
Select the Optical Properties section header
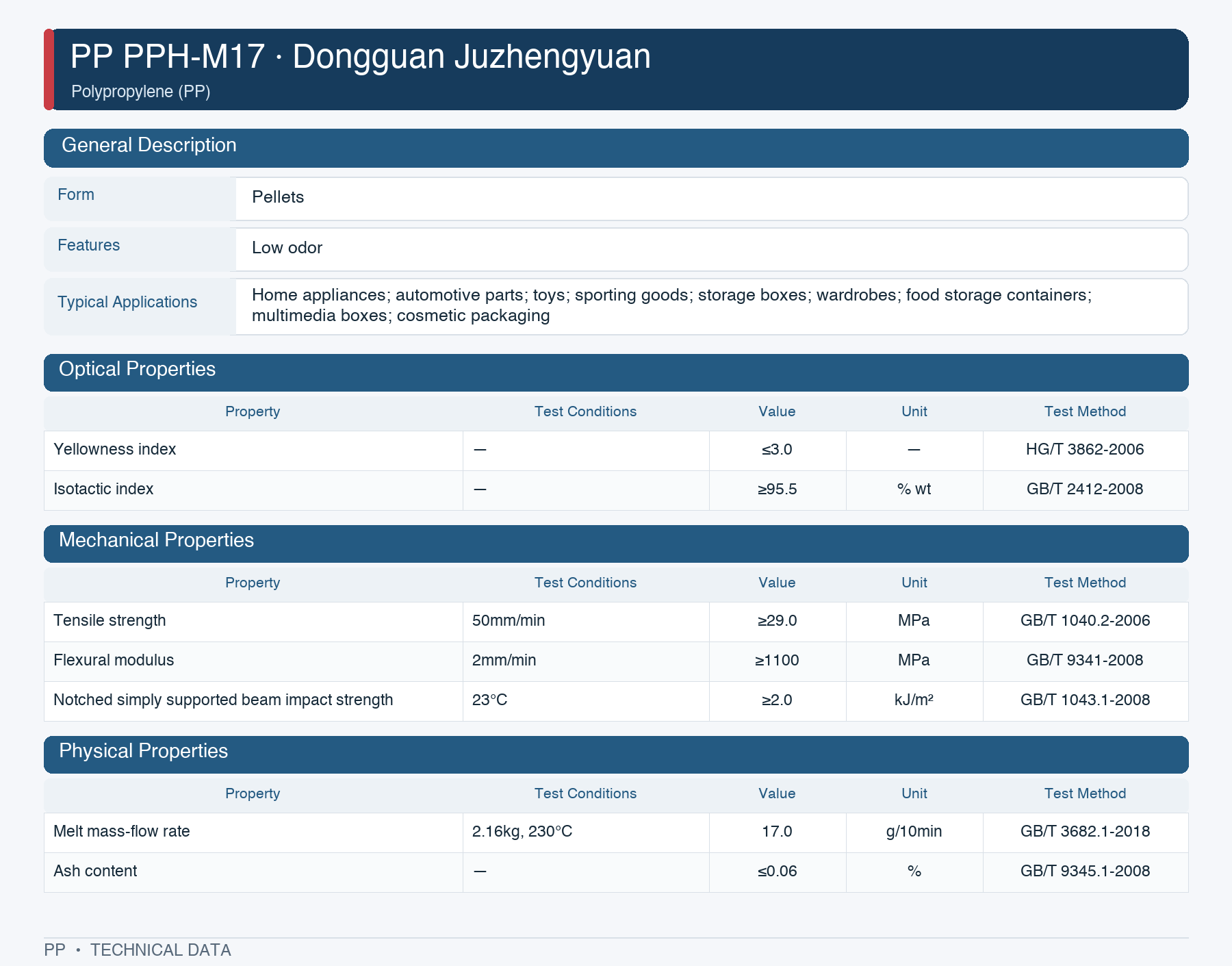[x=616, y=372]
